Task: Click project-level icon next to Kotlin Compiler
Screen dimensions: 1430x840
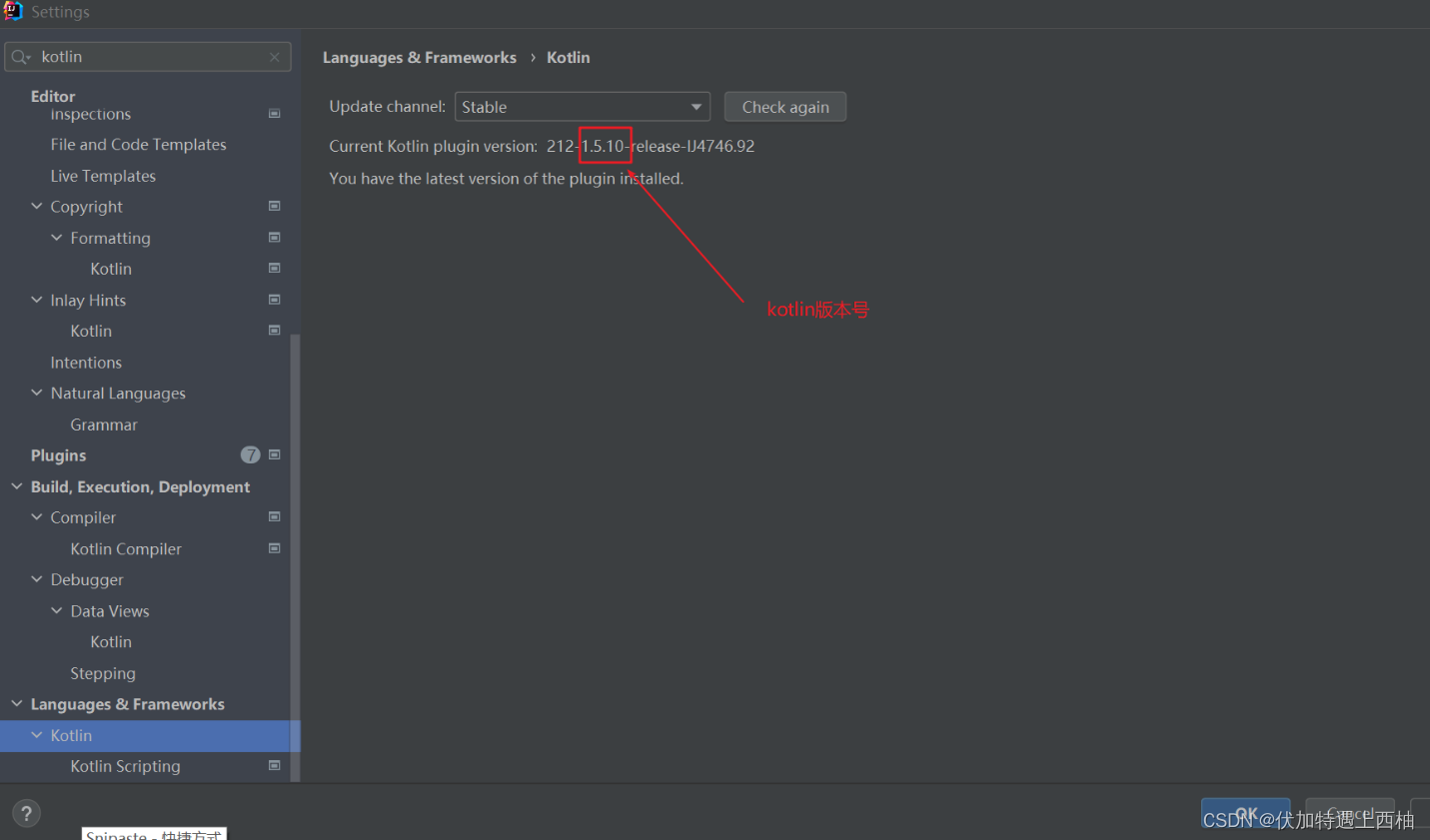Action: point(275,548)
